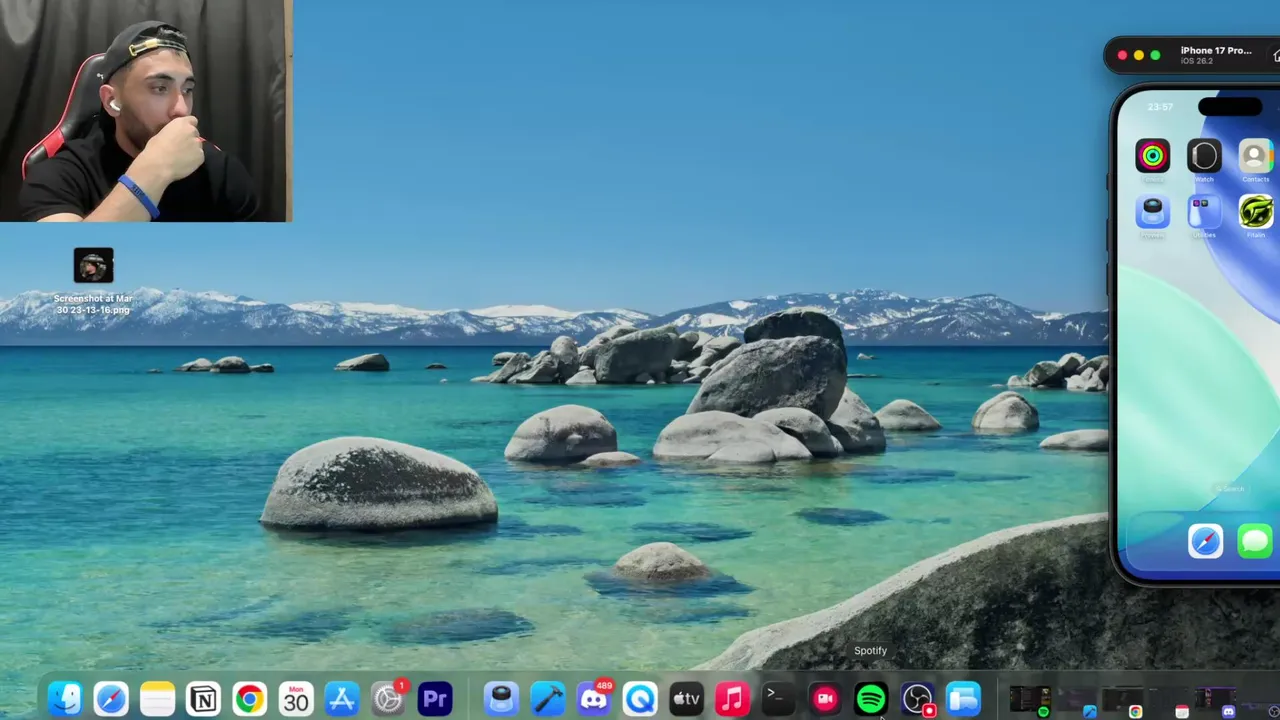Launch Adobe Premiere Pro from the Dock
This screenshot has height=720, width=1280.
tap(434, 699)
